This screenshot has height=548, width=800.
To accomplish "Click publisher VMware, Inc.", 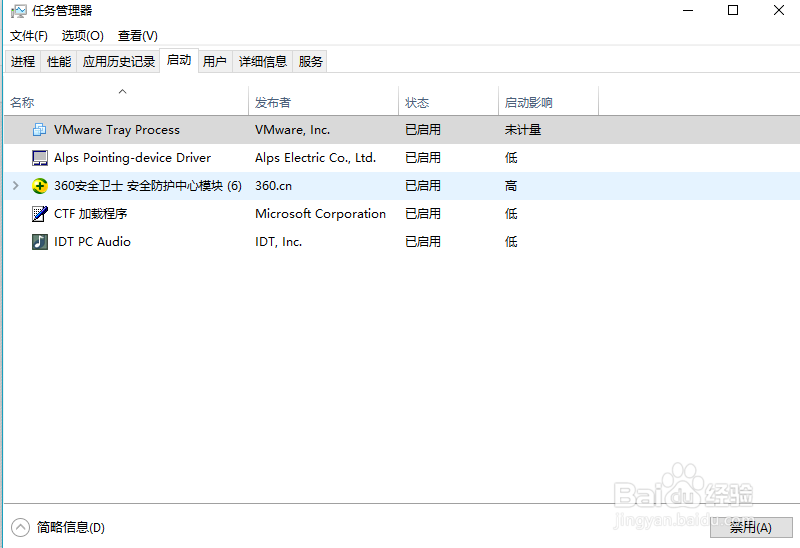I will tap(293, 130).
